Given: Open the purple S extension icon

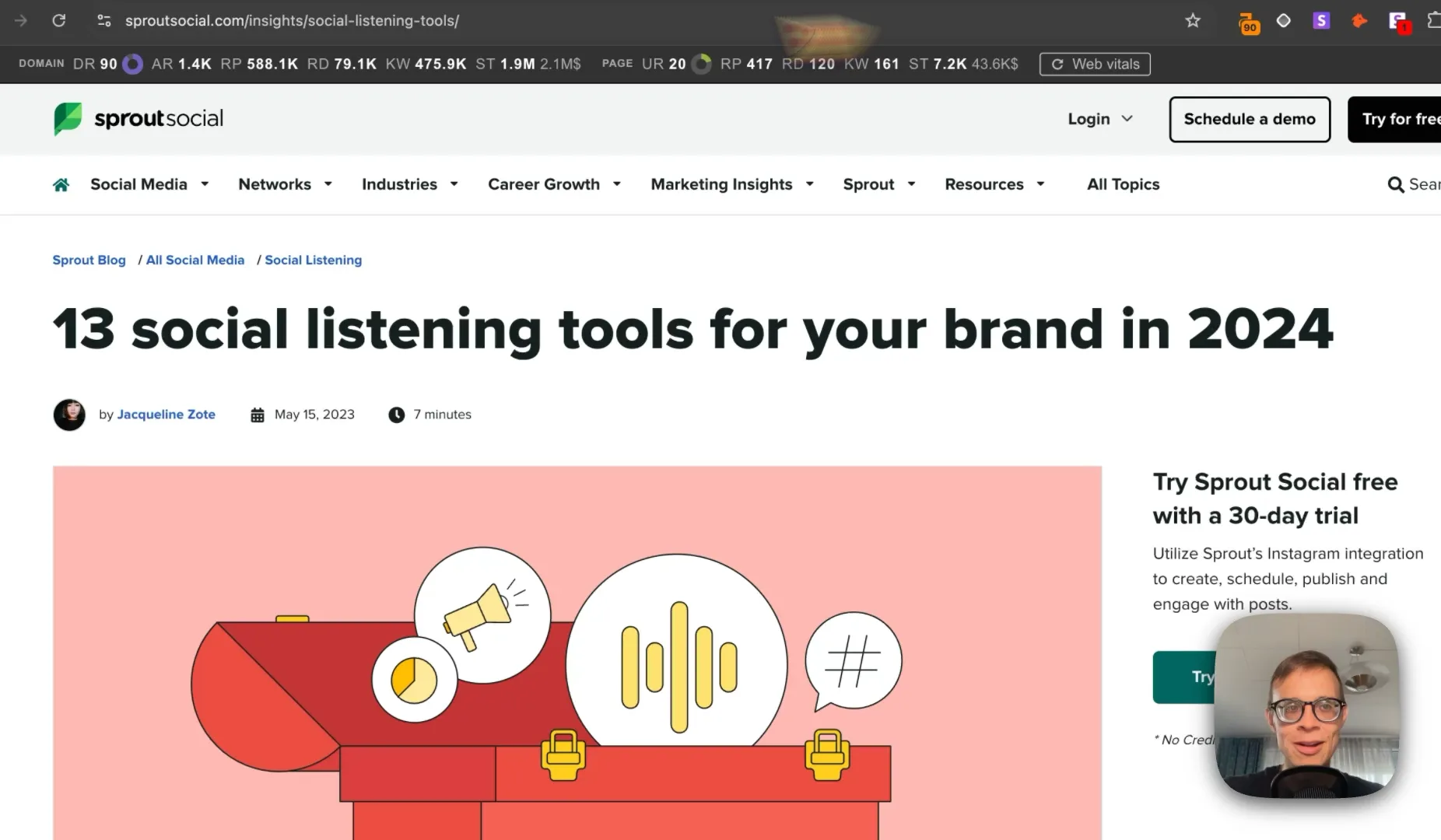Looking at the screenshot, I should pyautogui.click(x=1321, y=20).
